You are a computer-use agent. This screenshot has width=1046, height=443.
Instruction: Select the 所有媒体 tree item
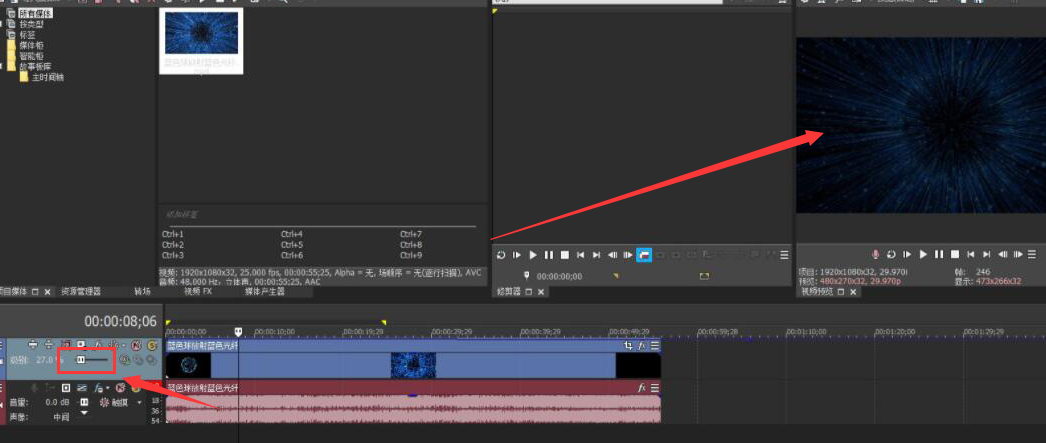pos(35,13)
